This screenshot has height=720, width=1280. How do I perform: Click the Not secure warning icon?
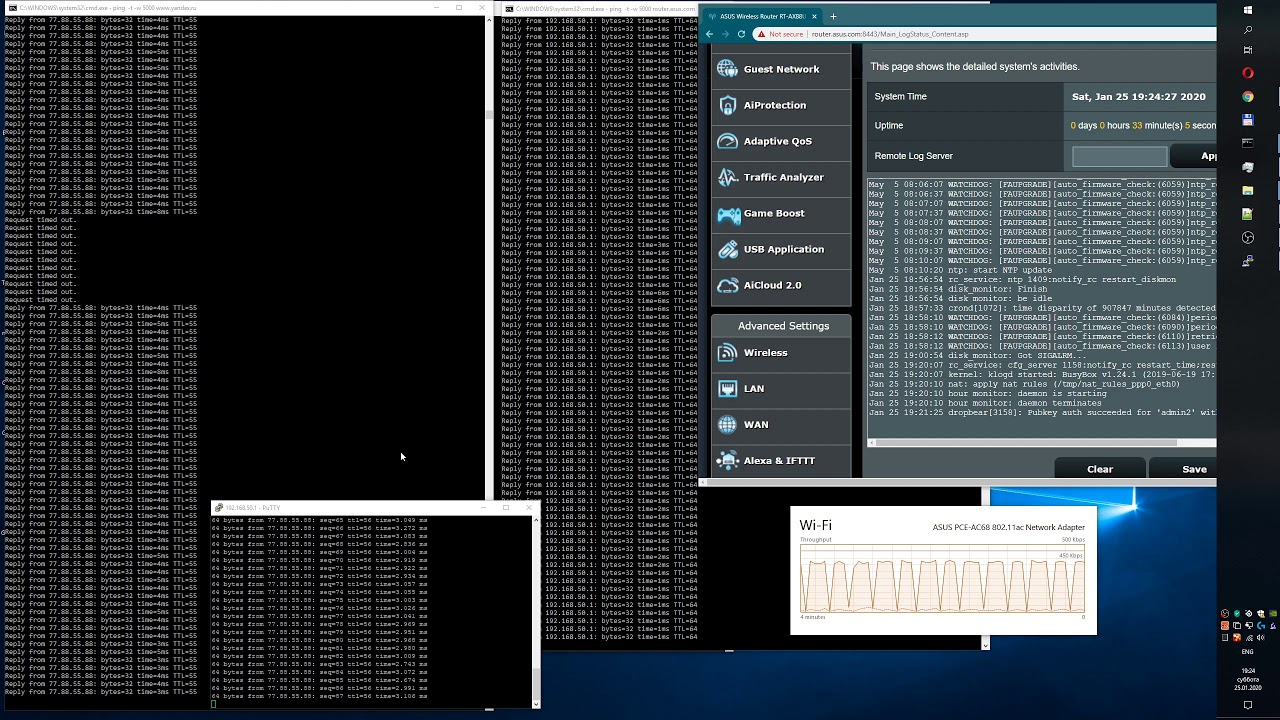[x=761, y=34]
